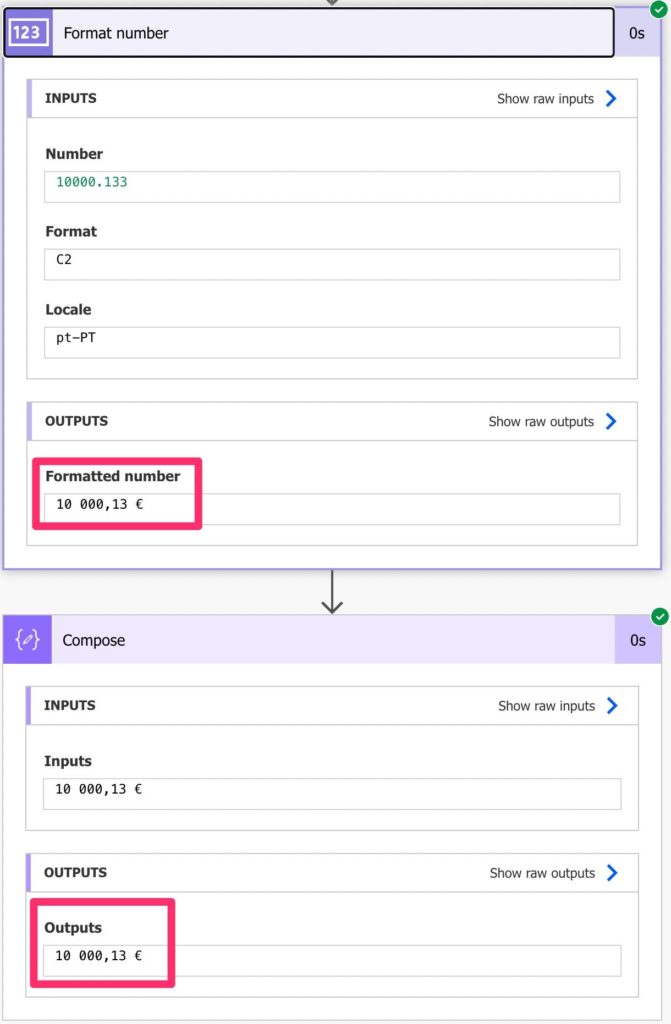
Task: Collapse the Compose action card
Action: (x=350, y=639)
